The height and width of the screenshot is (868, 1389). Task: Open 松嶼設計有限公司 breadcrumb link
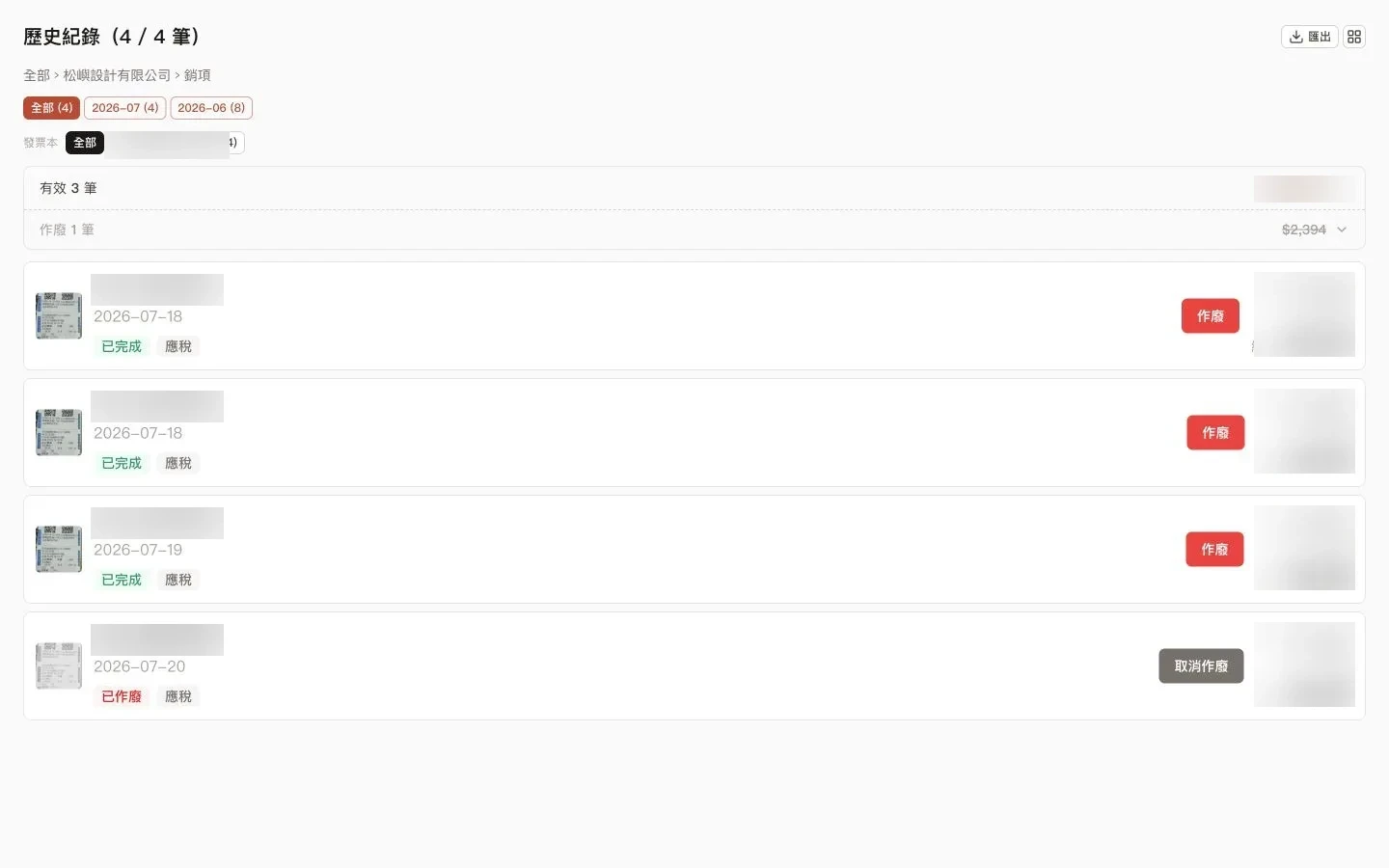[117, 75]
